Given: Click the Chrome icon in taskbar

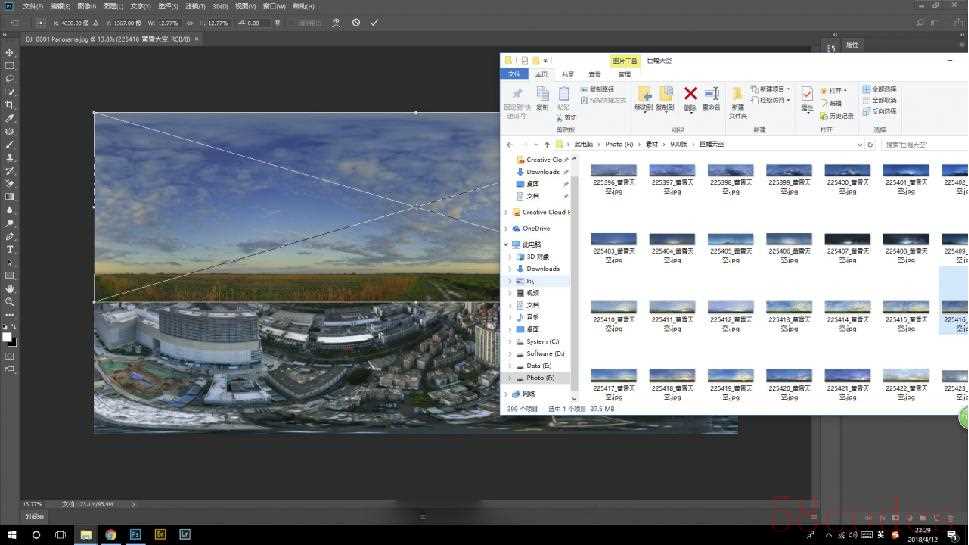Looking at the screenshot, I should pos(111,534).
